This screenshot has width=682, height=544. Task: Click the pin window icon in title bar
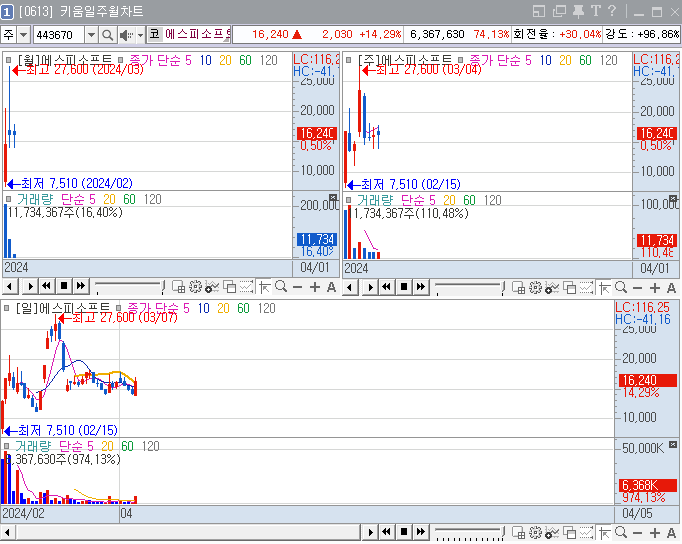coord(578,12)
